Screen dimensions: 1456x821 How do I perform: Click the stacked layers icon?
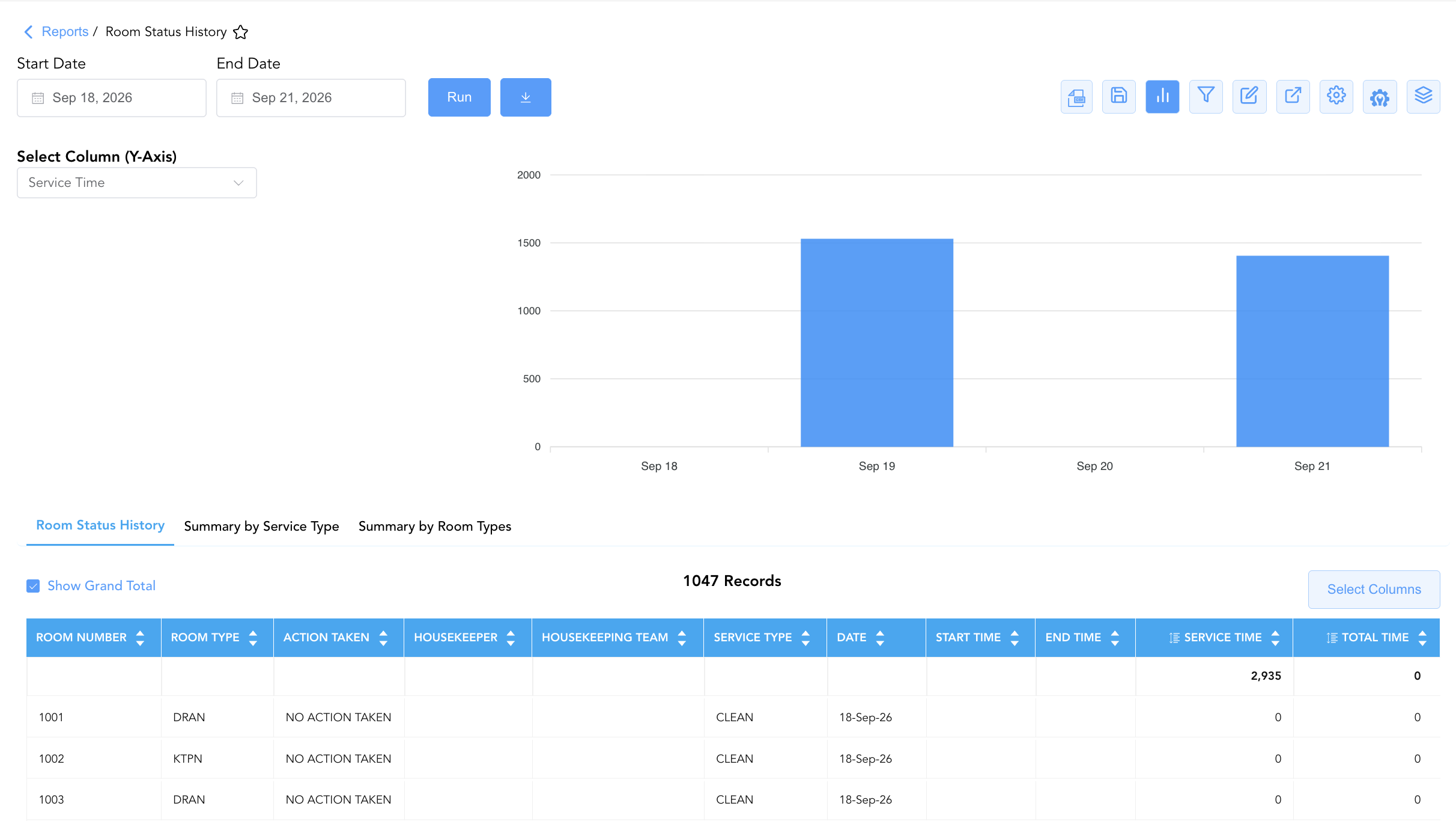tap(1423, 97)
